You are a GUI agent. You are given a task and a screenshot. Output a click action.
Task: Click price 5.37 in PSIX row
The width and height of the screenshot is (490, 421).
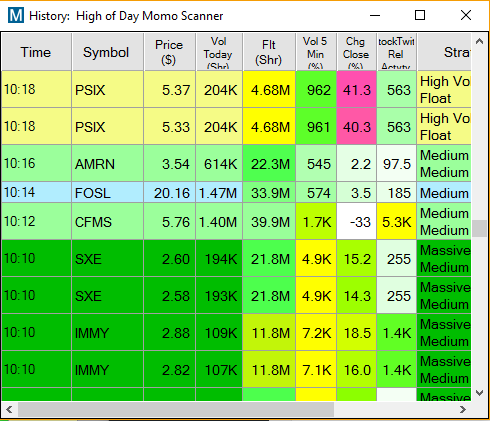click(x=170, y=90)
